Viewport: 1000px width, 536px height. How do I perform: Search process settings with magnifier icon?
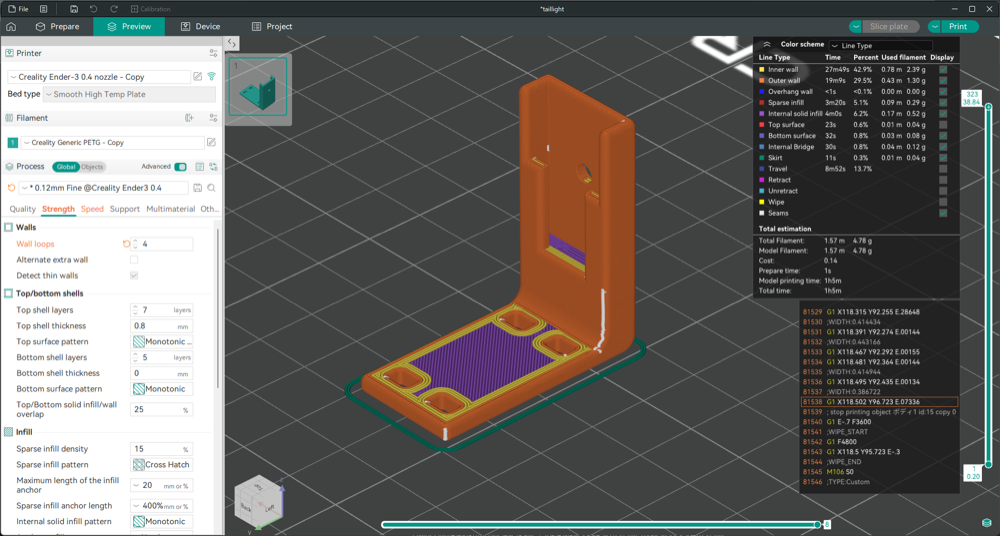pos(211,188)
